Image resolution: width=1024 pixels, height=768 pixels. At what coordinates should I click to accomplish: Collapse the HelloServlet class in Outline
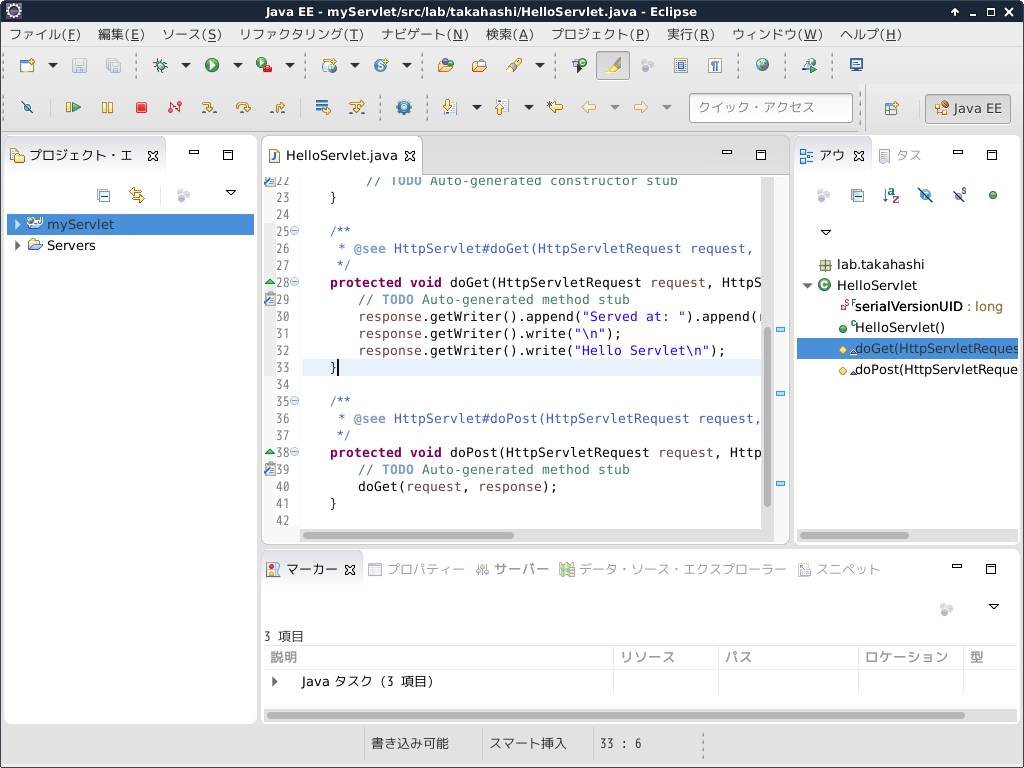(x=807, y=285)
